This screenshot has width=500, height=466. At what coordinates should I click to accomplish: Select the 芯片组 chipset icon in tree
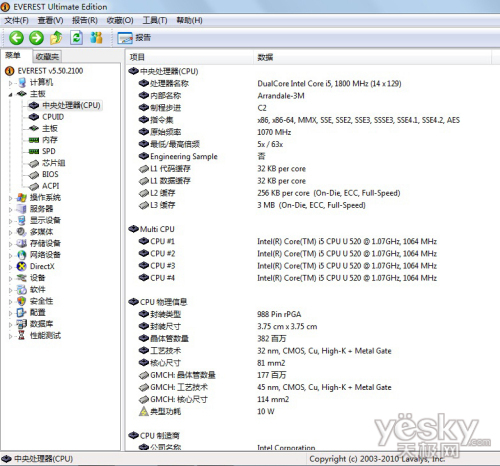[34, 163]
